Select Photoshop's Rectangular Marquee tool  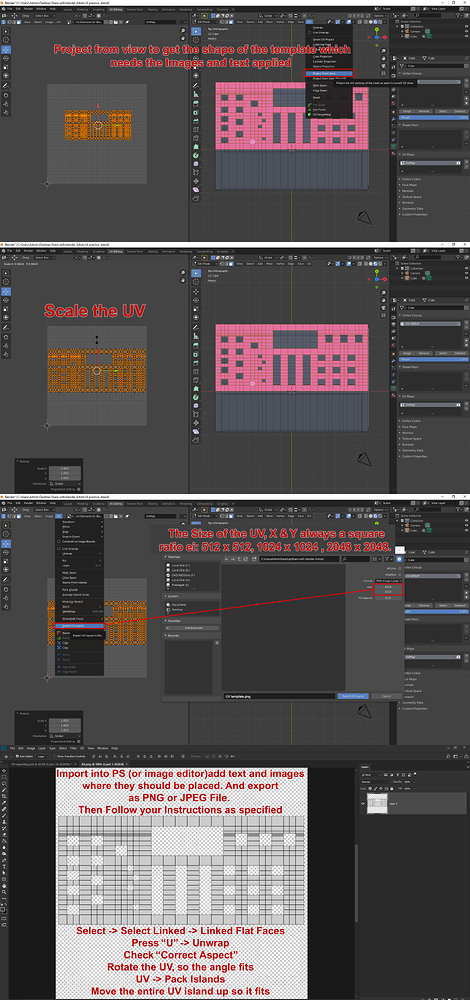[x=4, y=777]
